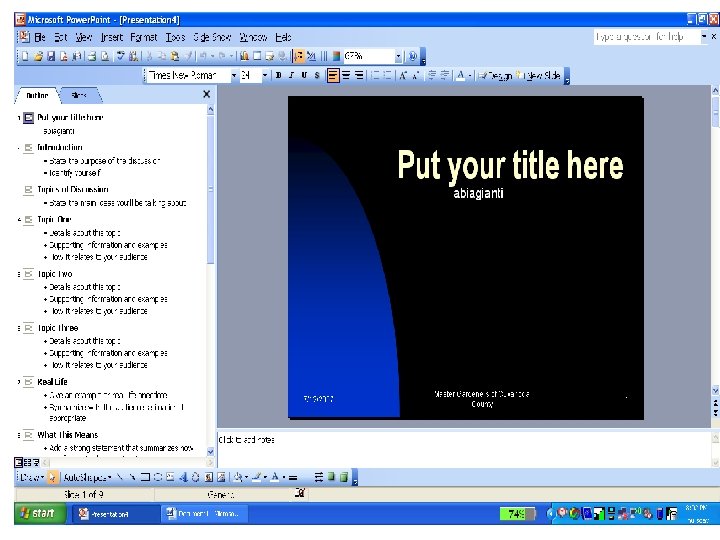
Task: Insert a Text Box from Drawing toolbar
Action: point(170,477)
